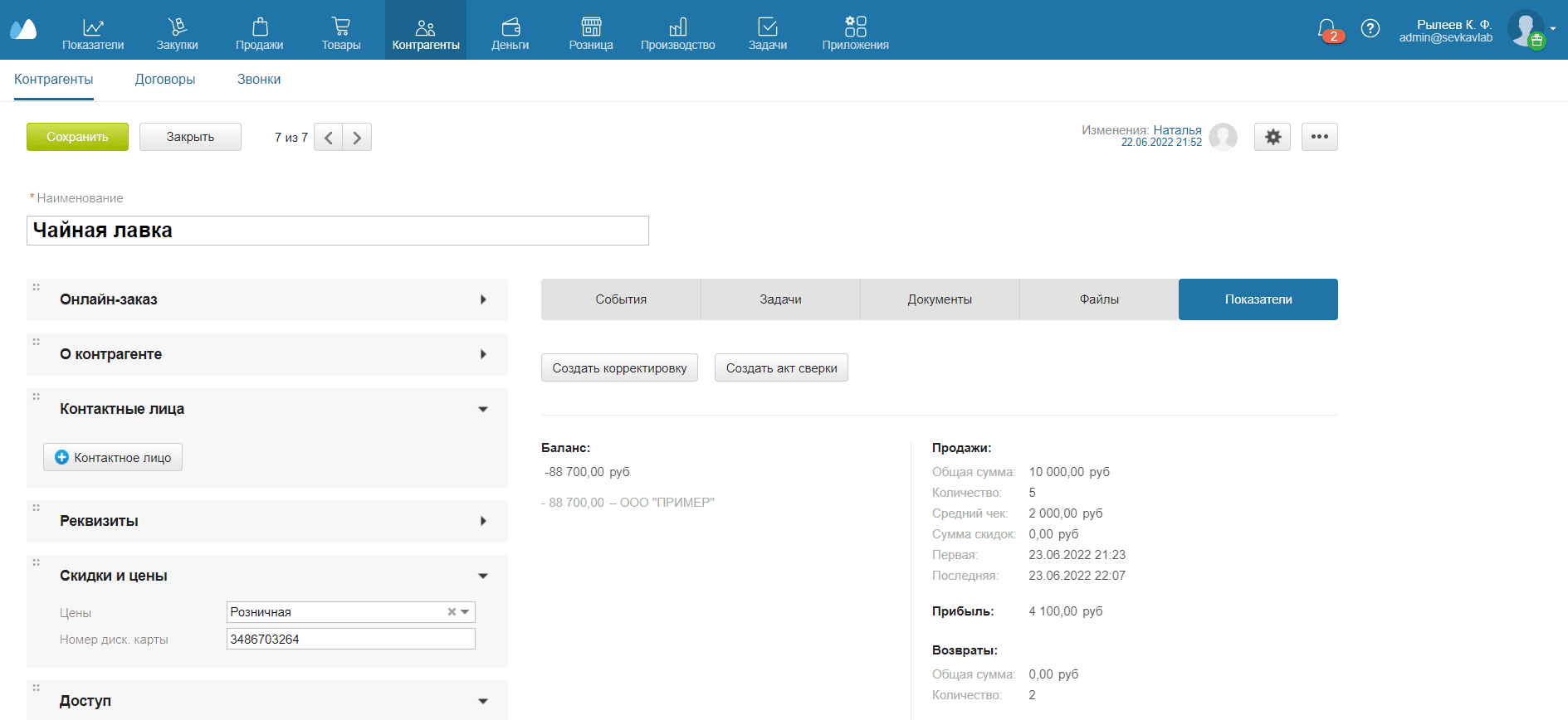Open the notifications bell icon

click(x=1326, y=29)
